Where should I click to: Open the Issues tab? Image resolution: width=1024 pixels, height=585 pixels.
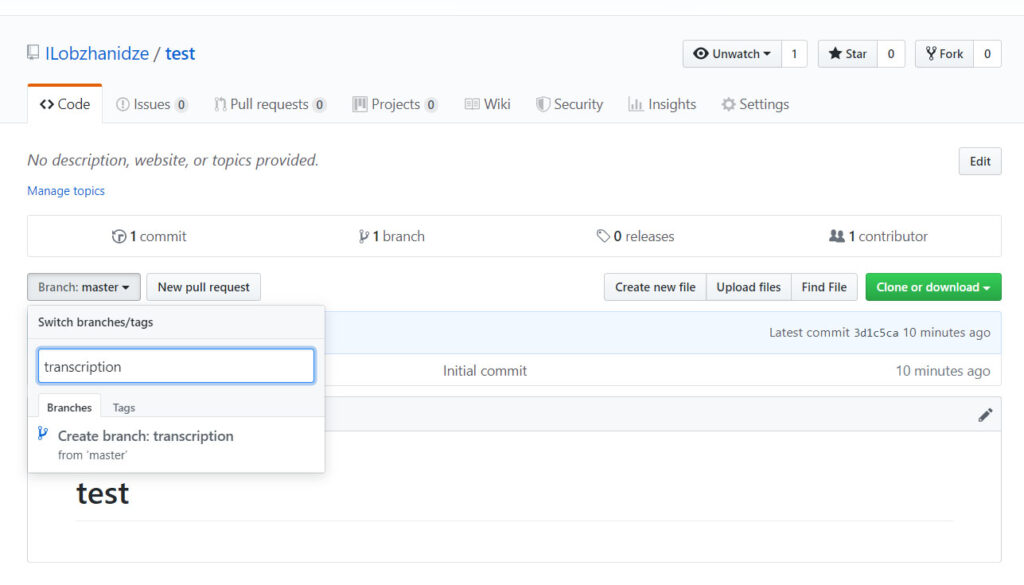click(x=151, y=104)
